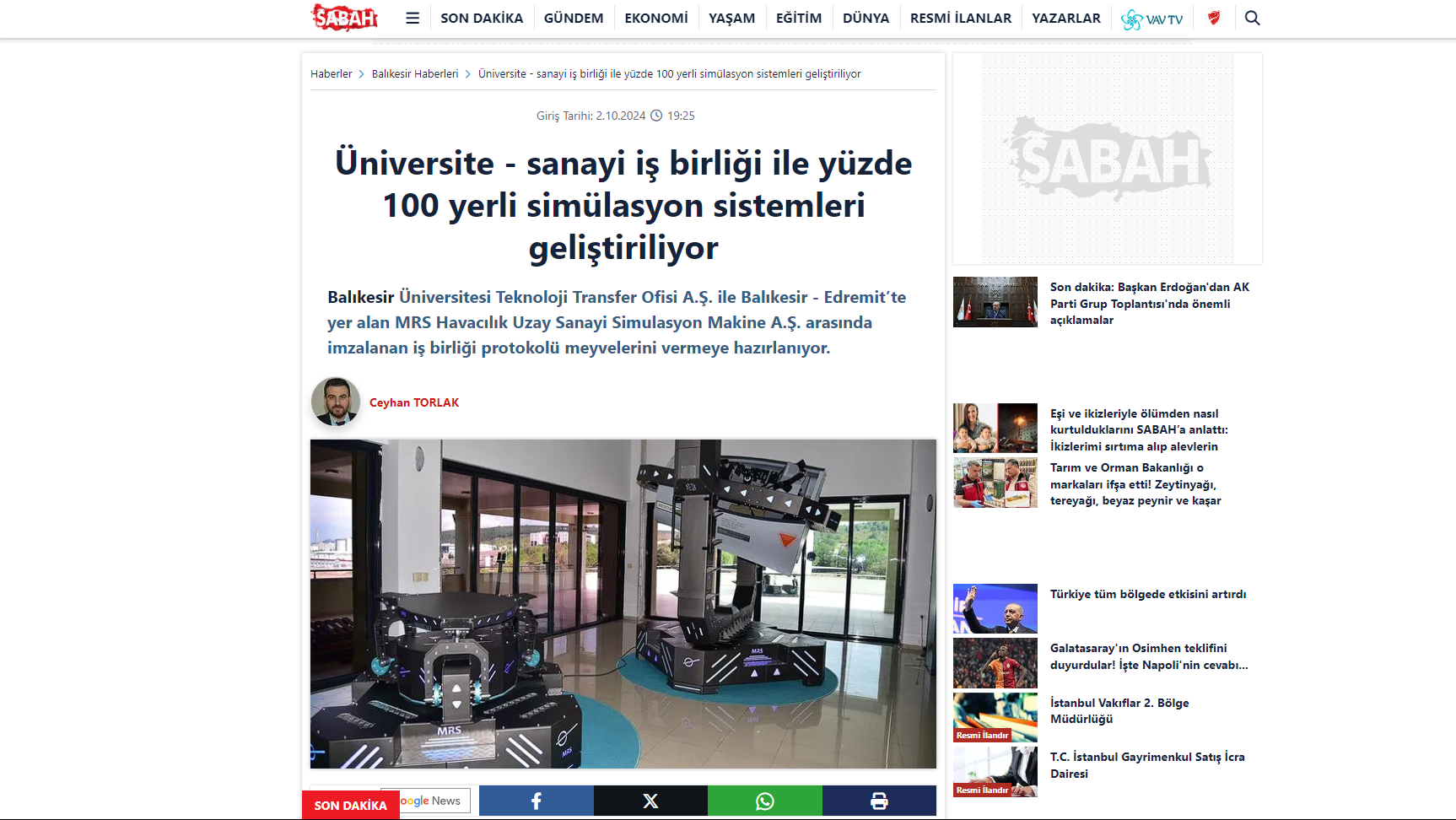Open YAZARLAR section
1456x820 pixels.
(x=1066, y=18)
